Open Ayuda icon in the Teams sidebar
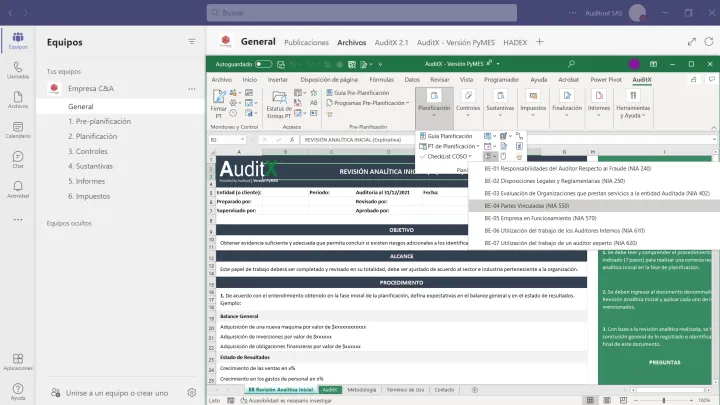Screen dimensions: 720x405 18,391
